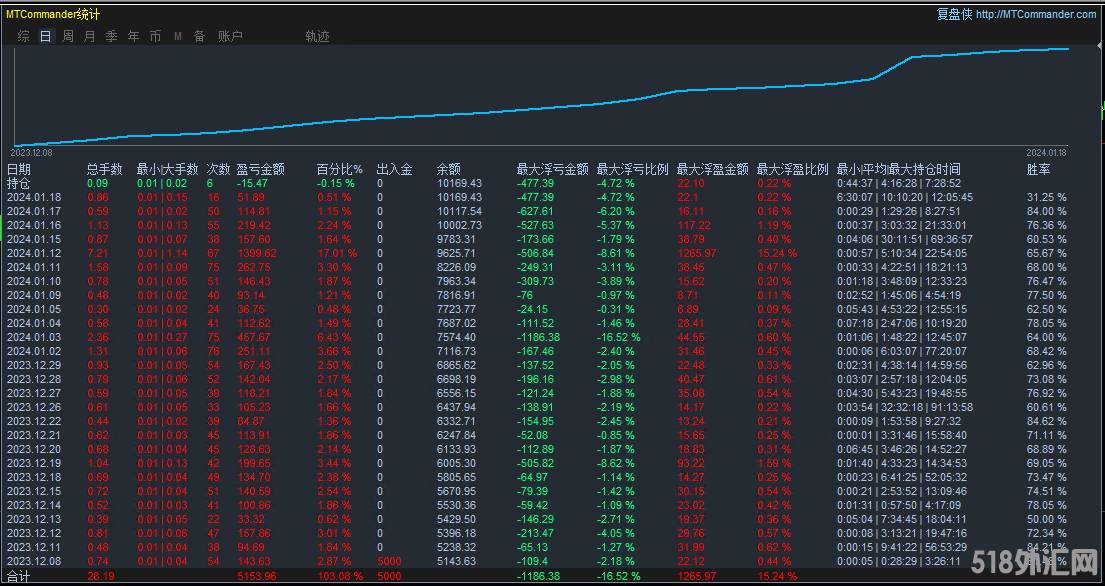Open the 备 tab
1105x586 pixels.
click(199, 36)
